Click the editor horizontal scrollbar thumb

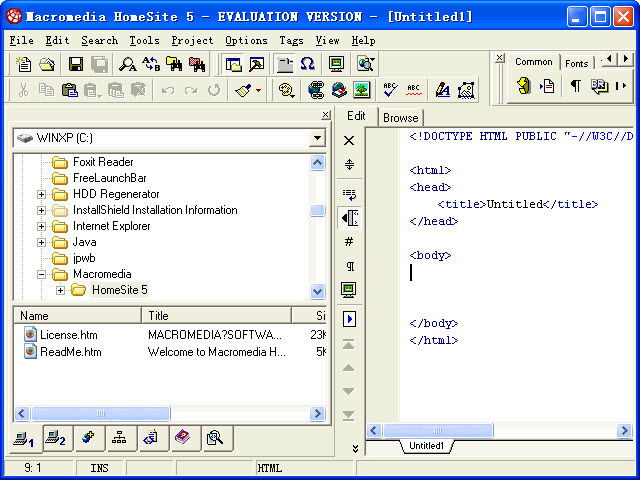point(438,430)
